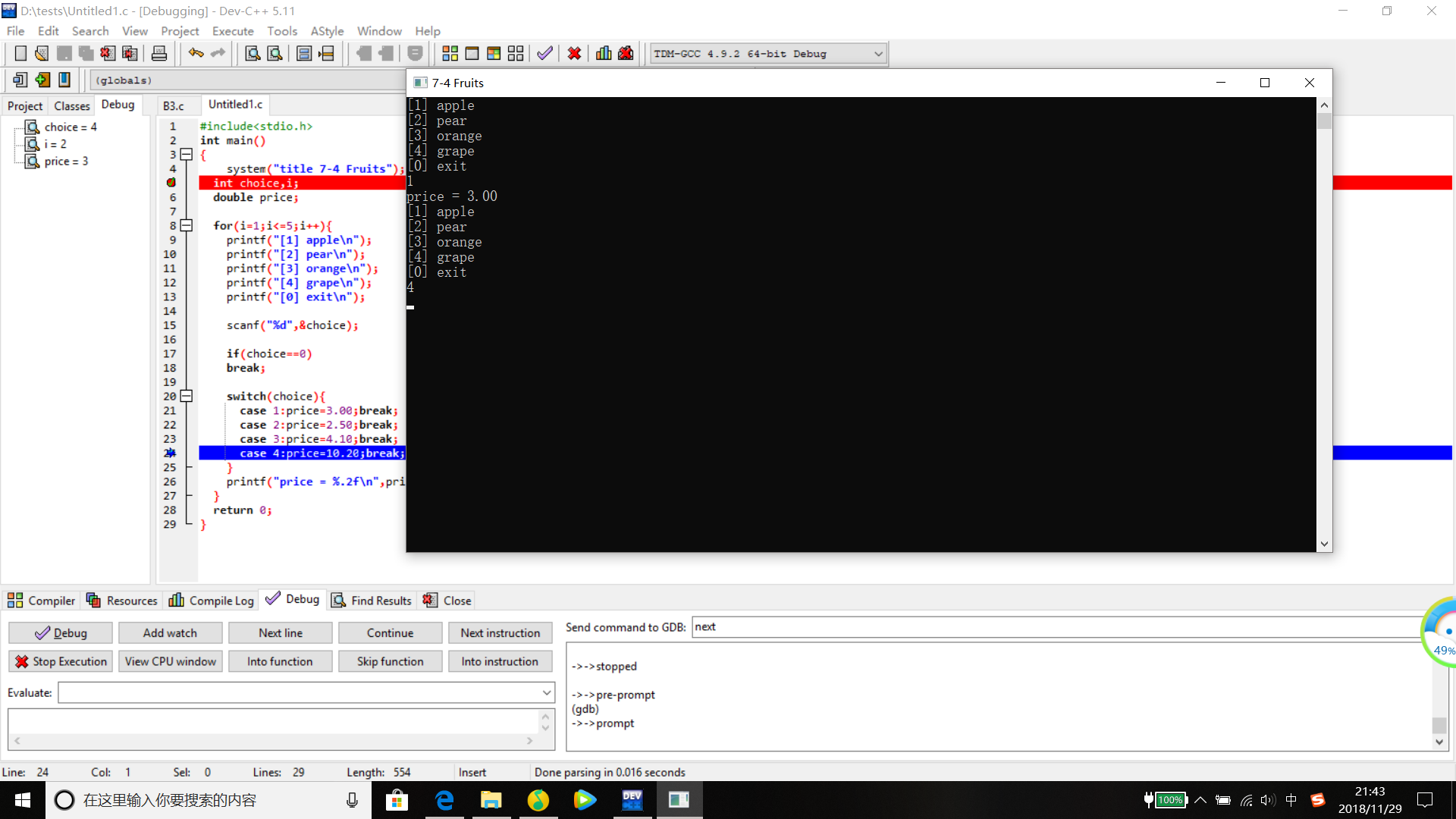Click the Skip function button
1456x819 pixels.
point(391,661)
